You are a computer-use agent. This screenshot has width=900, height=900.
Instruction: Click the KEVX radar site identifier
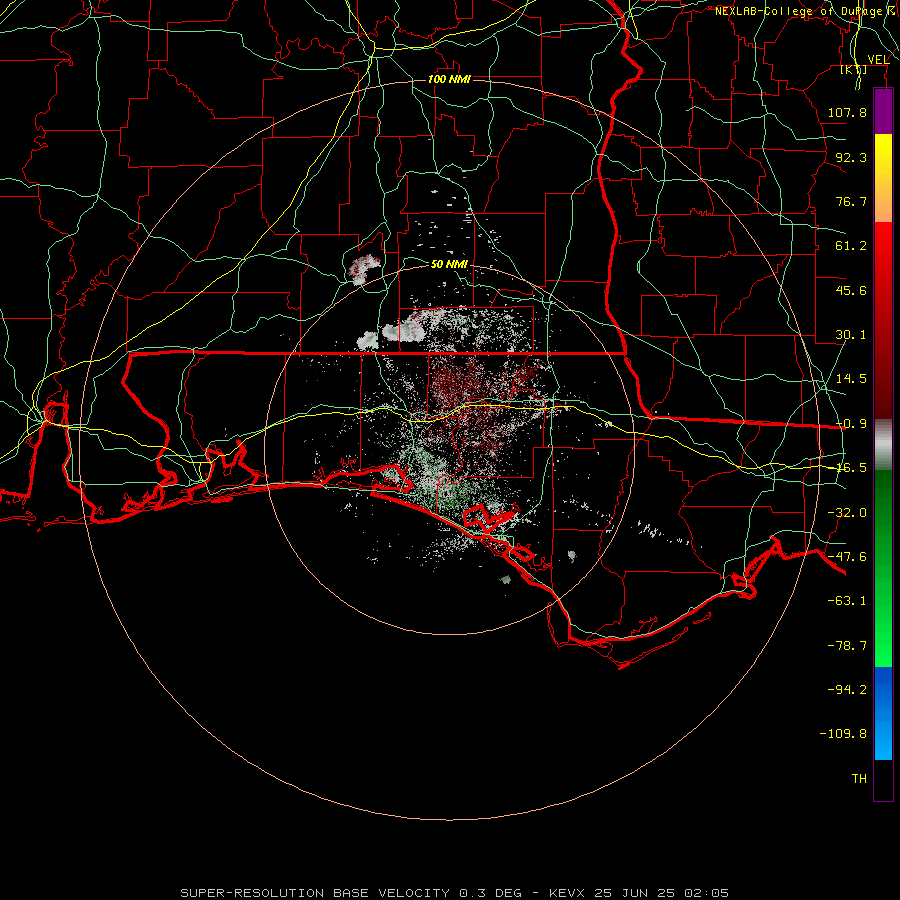pyautogui.click(x=567, y=893)
